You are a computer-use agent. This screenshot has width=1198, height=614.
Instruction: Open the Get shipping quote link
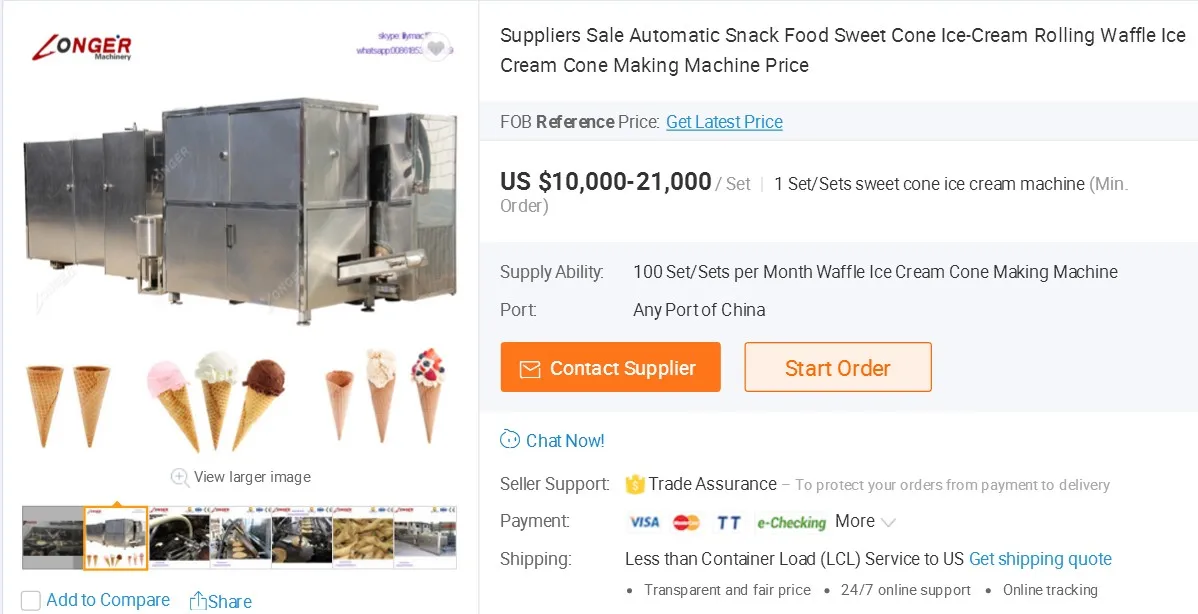click(x=1040, y=559)
